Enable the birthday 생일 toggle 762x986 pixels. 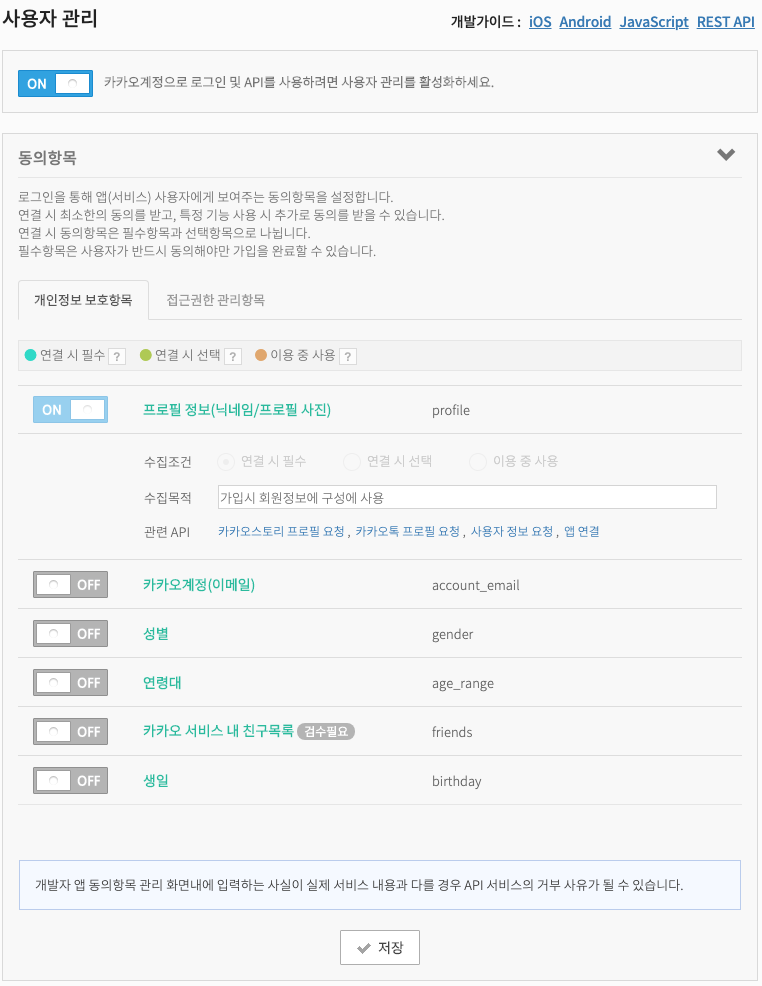coord(70,780)
